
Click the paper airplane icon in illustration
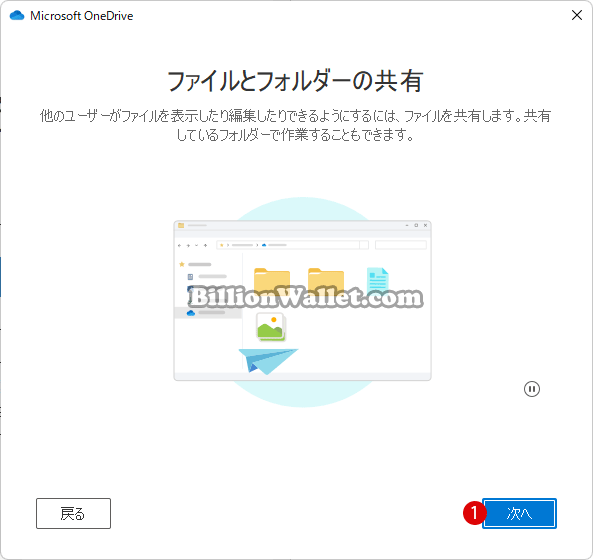click(x=268, y=361)
